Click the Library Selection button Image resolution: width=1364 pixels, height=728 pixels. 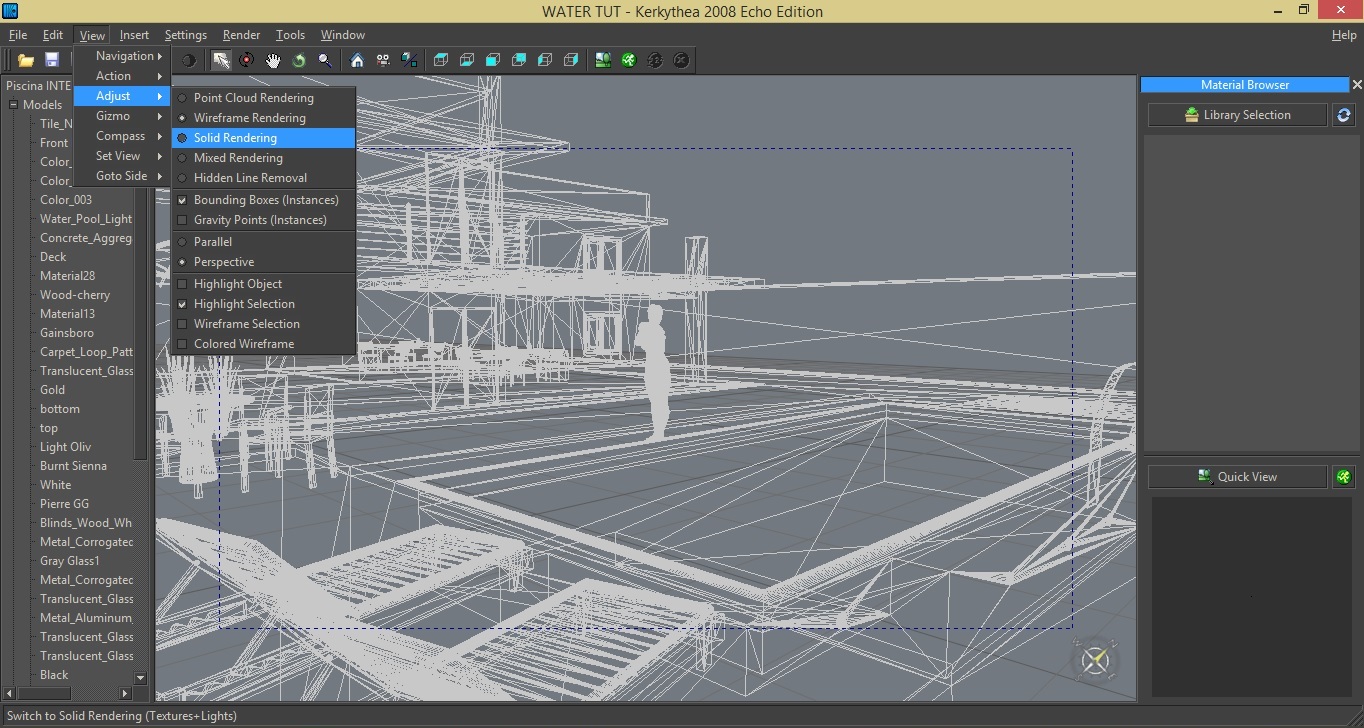[x=1236, y=114]
